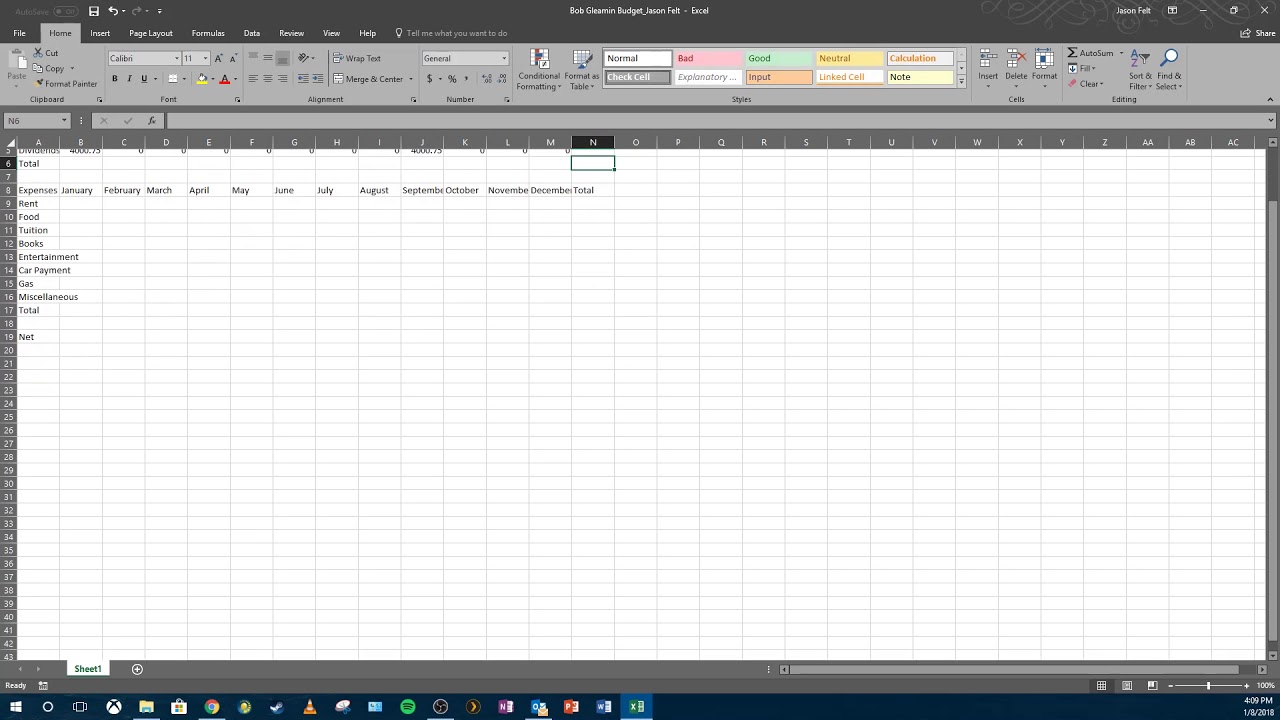Toggle Bold formatting

115,79
